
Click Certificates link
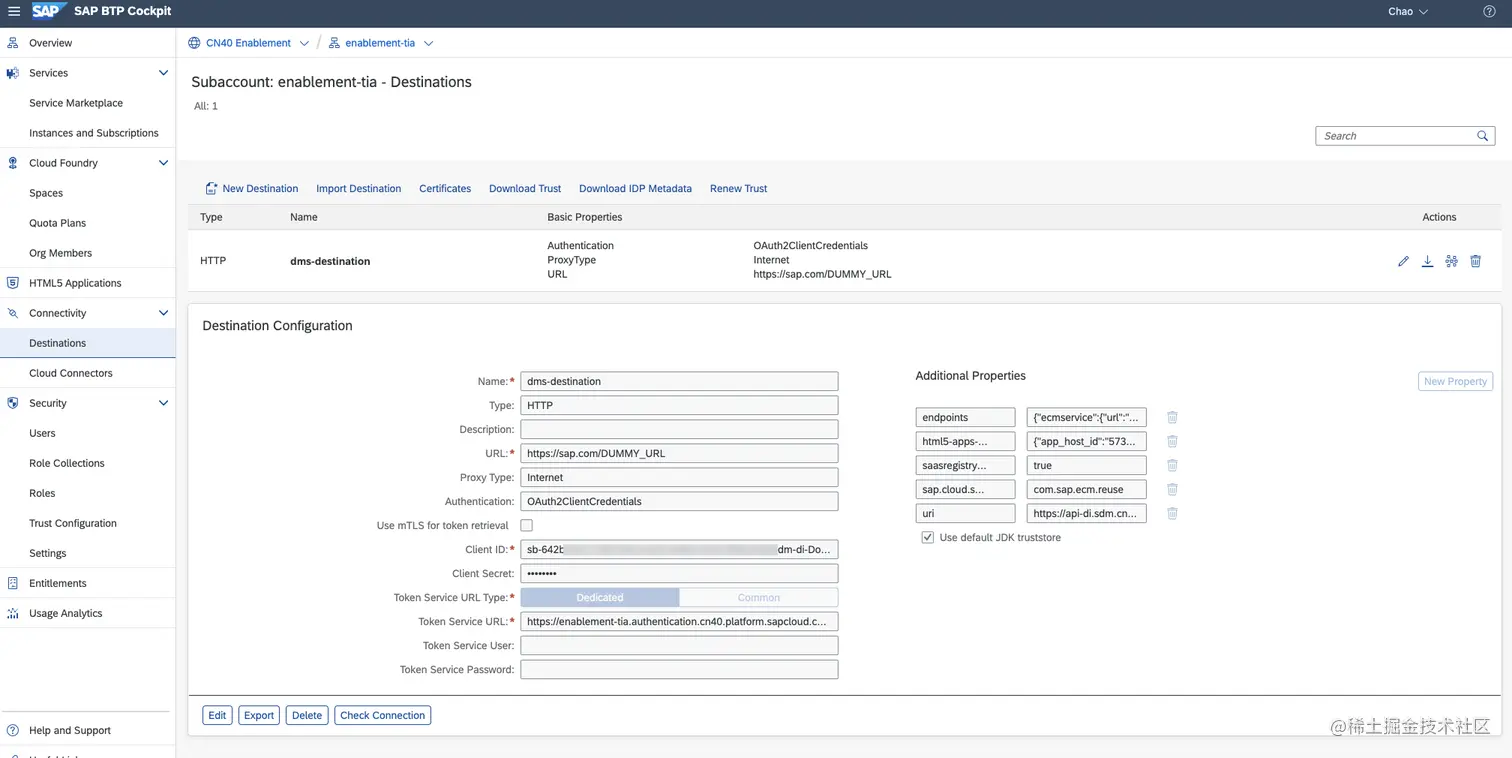pyautogui.click(x=445, y=188)
